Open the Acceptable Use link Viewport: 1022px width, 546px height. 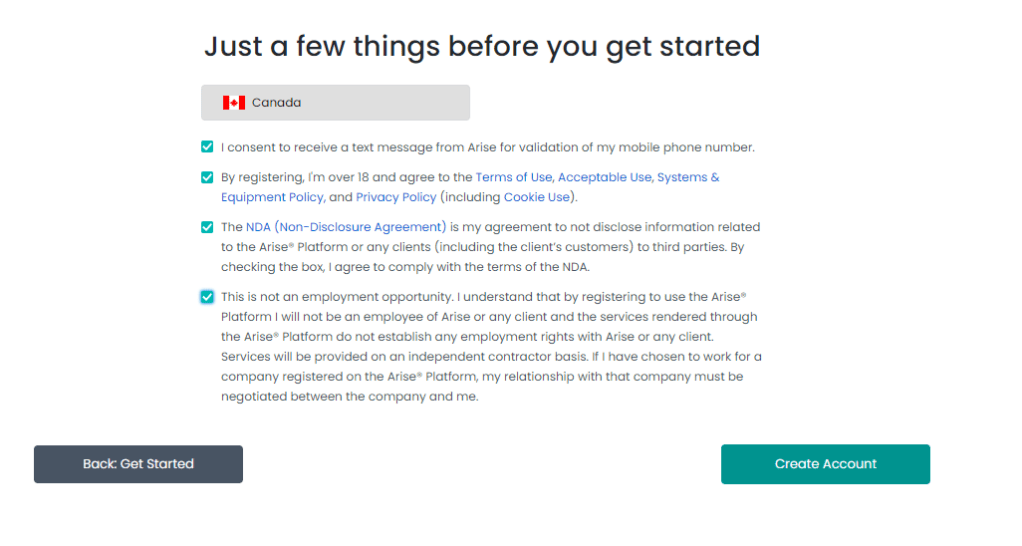click(605, 178)
